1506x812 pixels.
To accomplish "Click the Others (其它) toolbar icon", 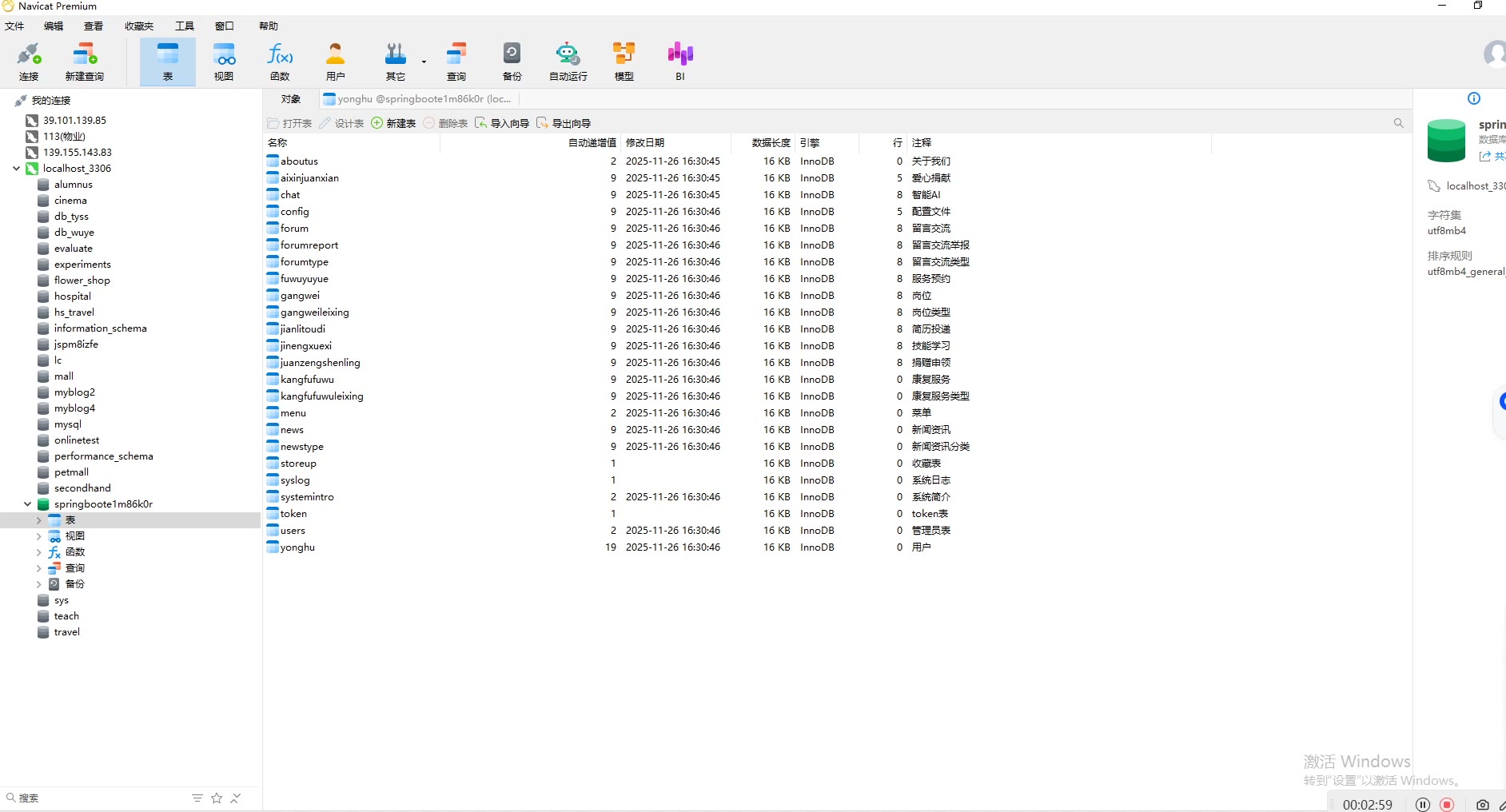I will tap(396, 62).
